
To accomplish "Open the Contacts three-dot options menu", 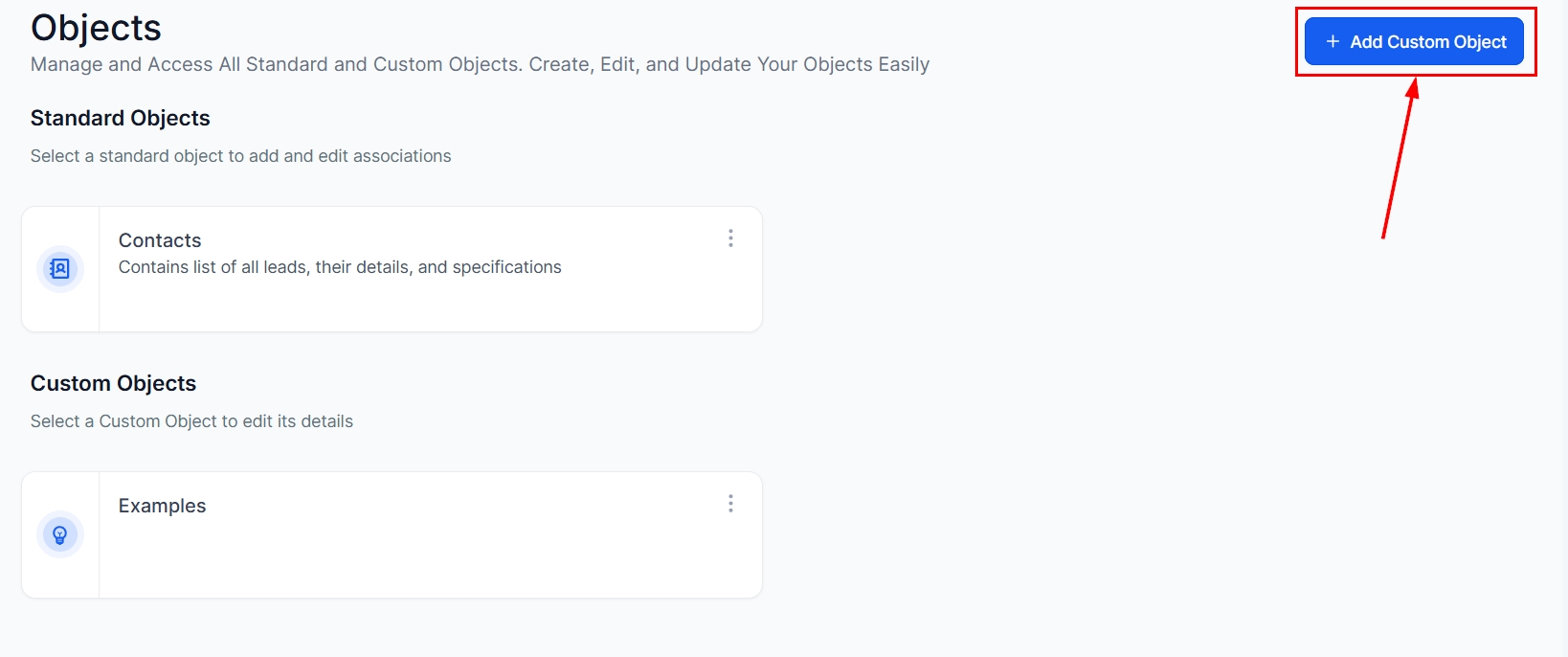I will pyautogui.click(x=730, y=238).
